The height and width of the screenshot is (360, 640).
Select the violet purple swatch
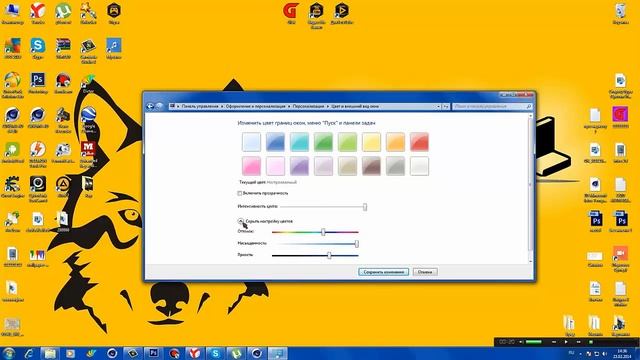[x=299, y=166]
